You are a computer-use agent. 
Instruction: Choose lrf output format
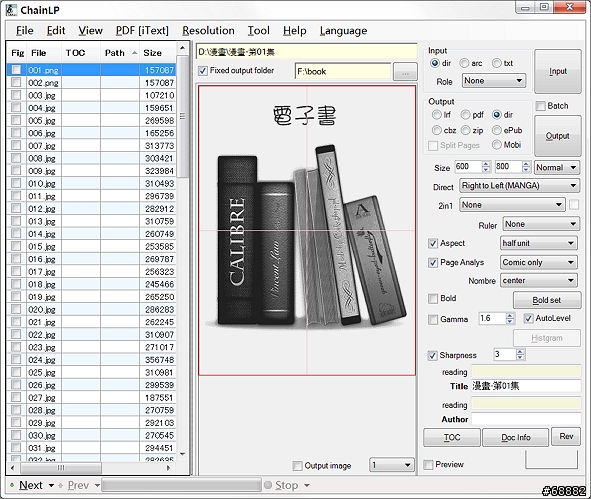coord(436,114)
